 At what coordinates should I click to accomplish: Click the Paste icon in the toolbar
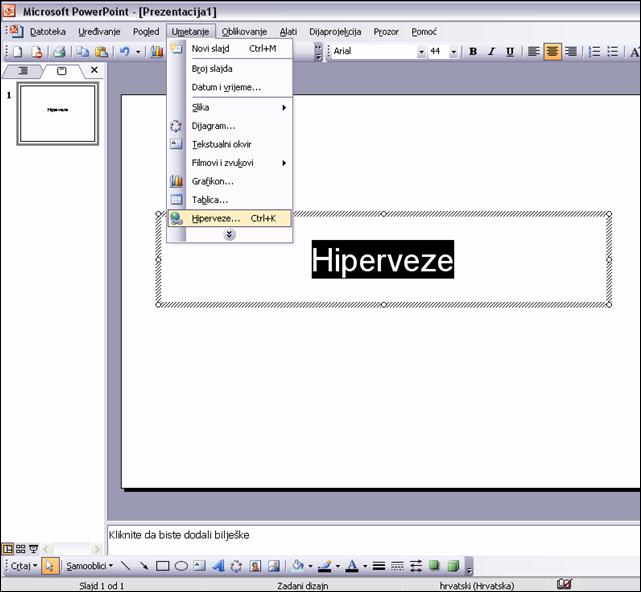(x=101, y=52)
